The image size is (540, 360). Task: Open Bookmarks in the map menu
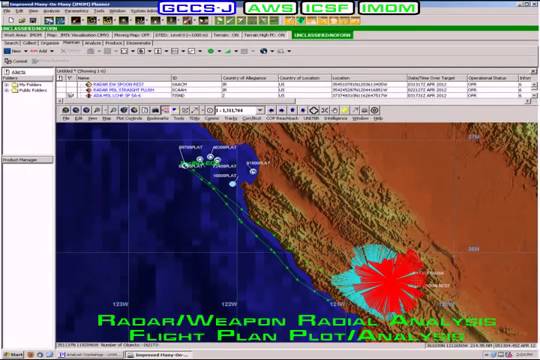pos(157,118)
